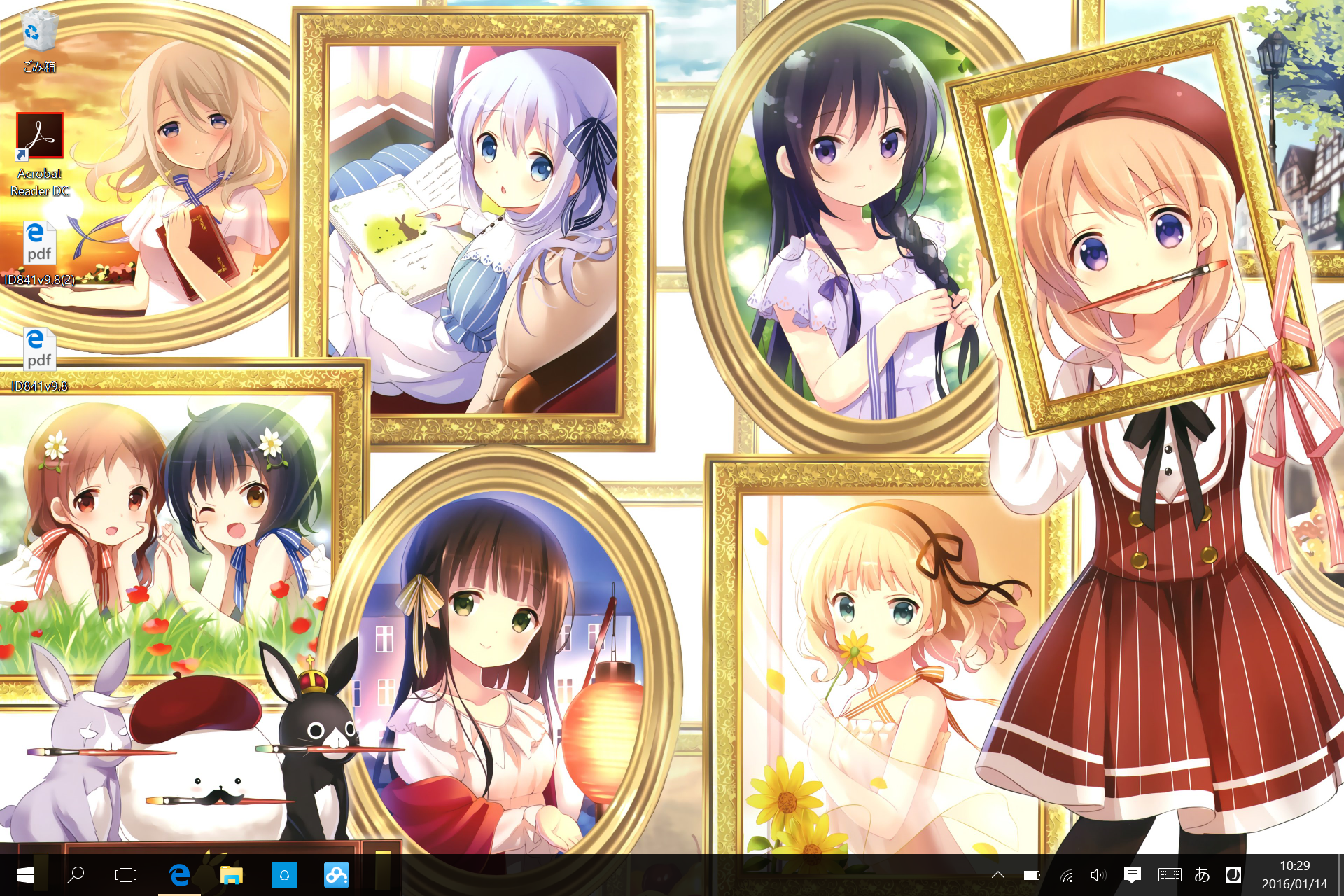Open the Recycle Bin desktop icon

coord(39,38)
